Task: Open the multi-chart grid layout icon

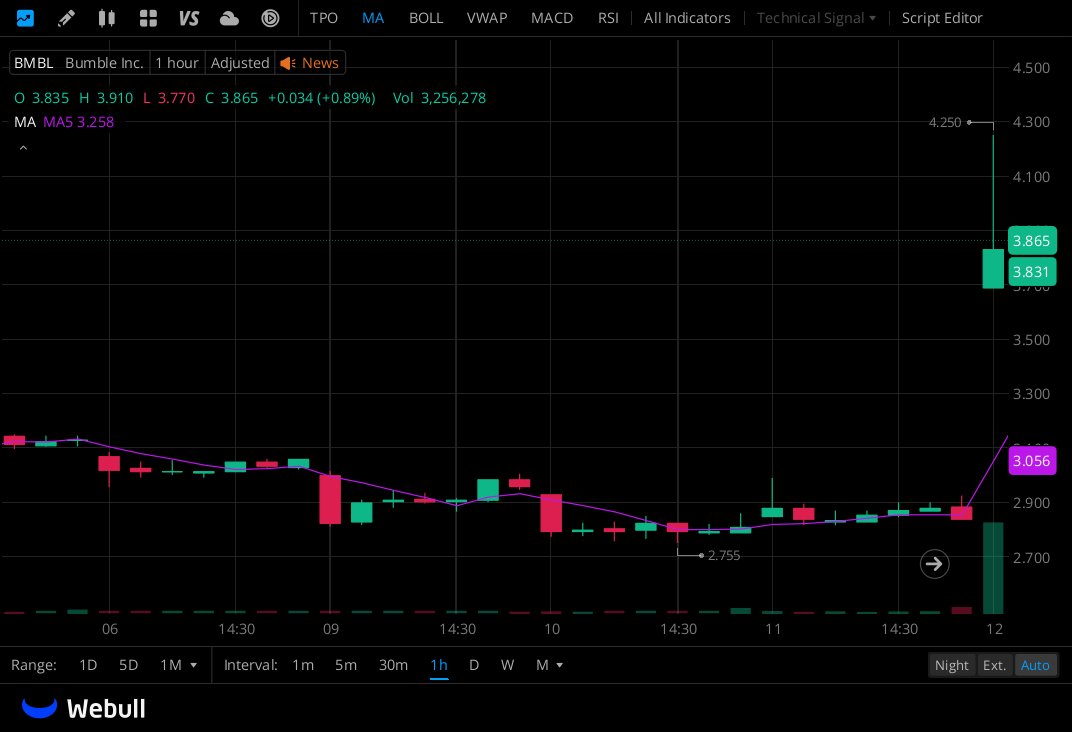Action: coord(148,18)
